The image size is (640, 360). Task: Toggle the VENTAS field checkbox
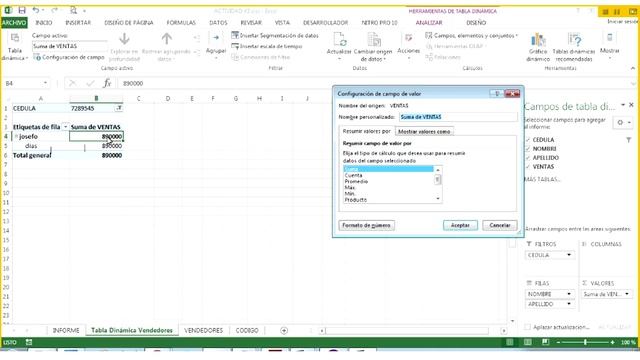(528, 167)
